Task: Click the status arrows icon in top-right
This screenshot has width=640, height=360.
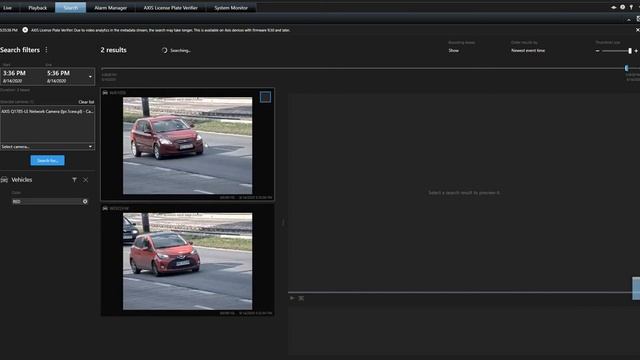Action: pos(613,7)
